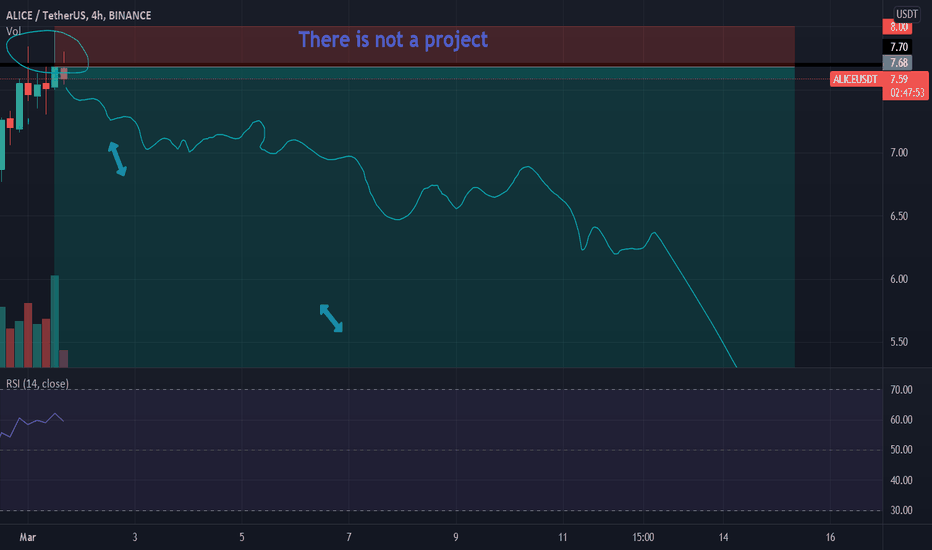Select the Vol indicator label

13,31
